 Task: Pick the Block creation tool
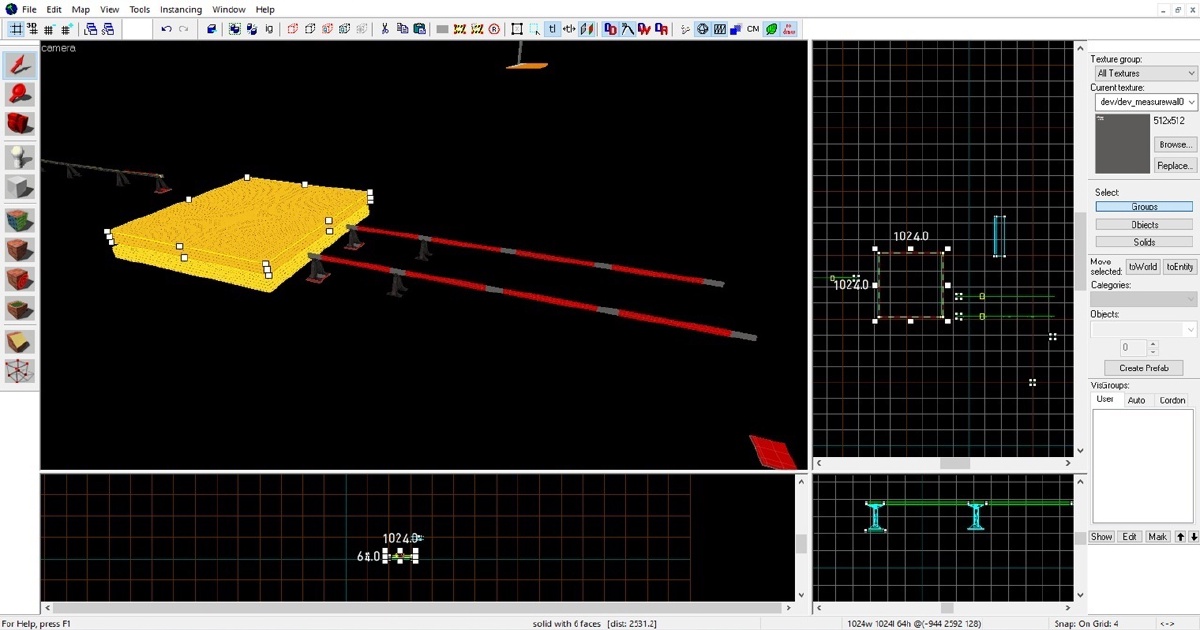[x=20, y=187]
